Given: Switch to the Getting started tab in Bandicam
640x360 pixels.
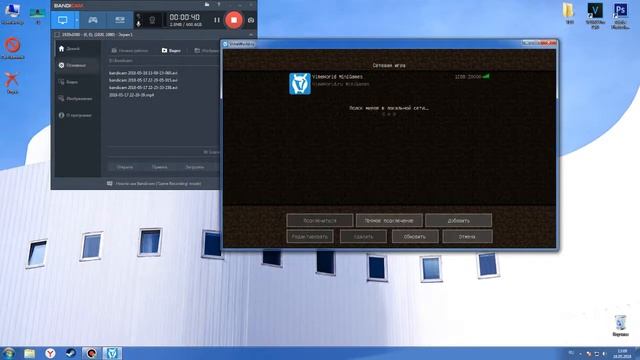Looking at the screenshot, I should (x=130, y=51).
